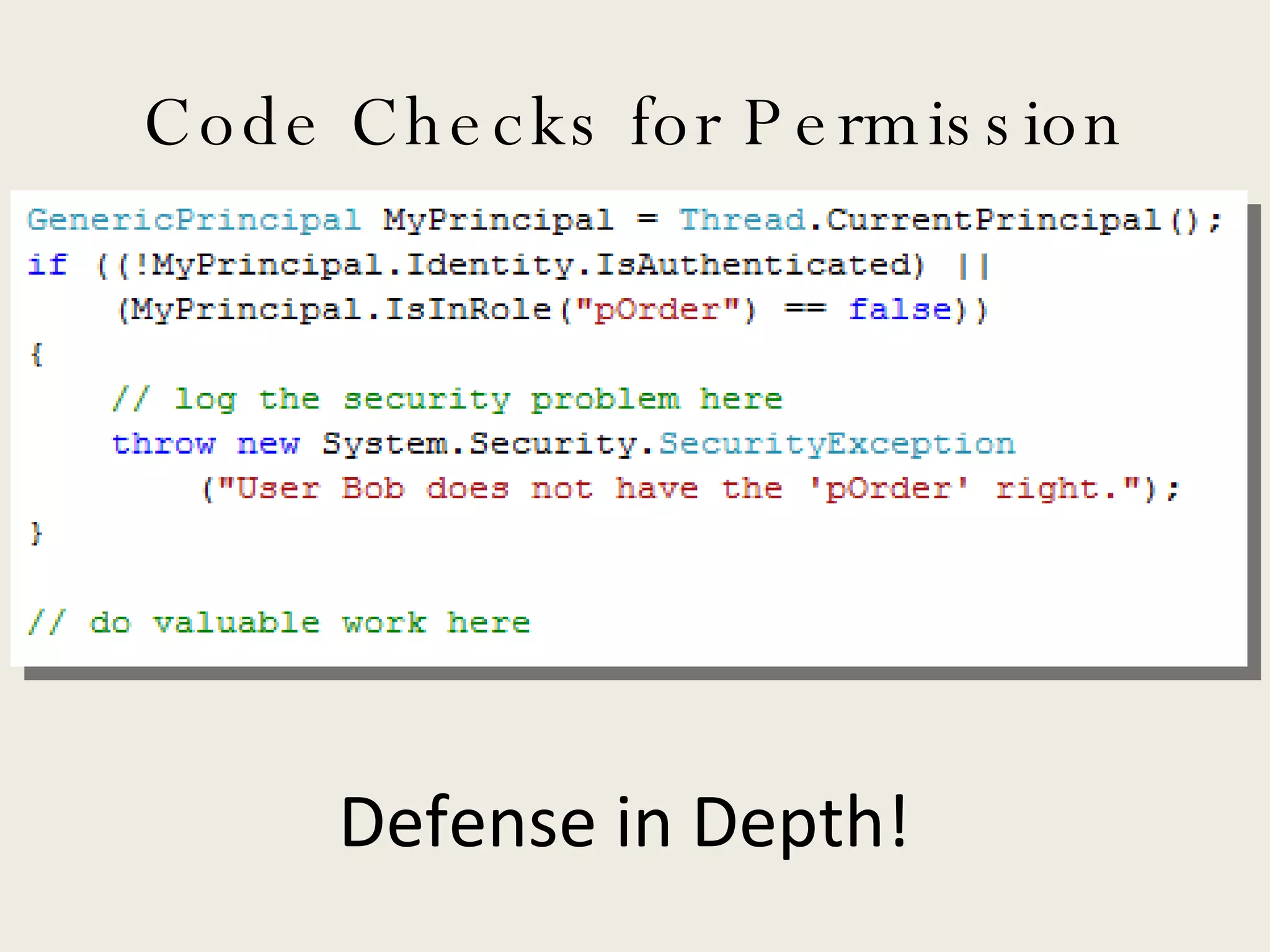Click the 'false' keyword in code
Viewport: 1270px width, 952px height.
(x=901, y=310)
